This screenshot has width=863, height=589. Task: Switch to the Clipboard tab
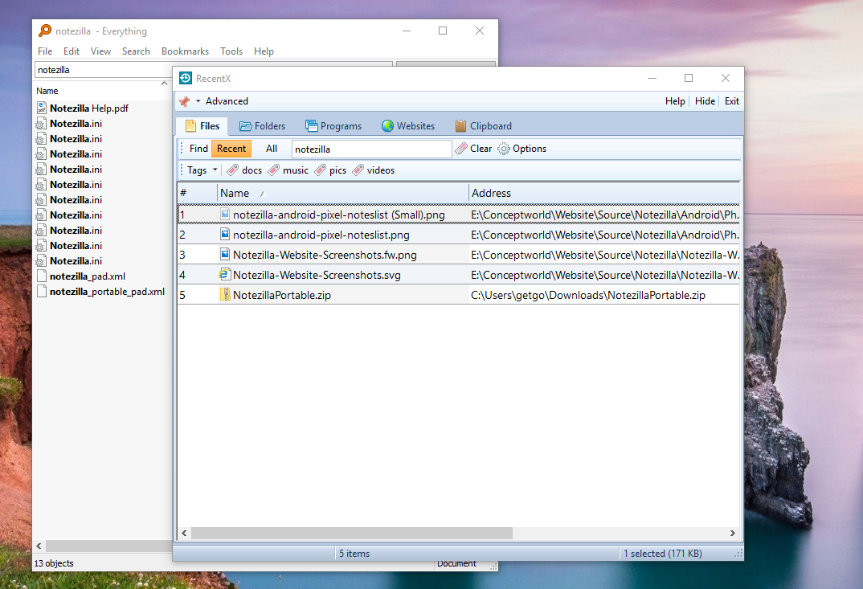(483, 126)
